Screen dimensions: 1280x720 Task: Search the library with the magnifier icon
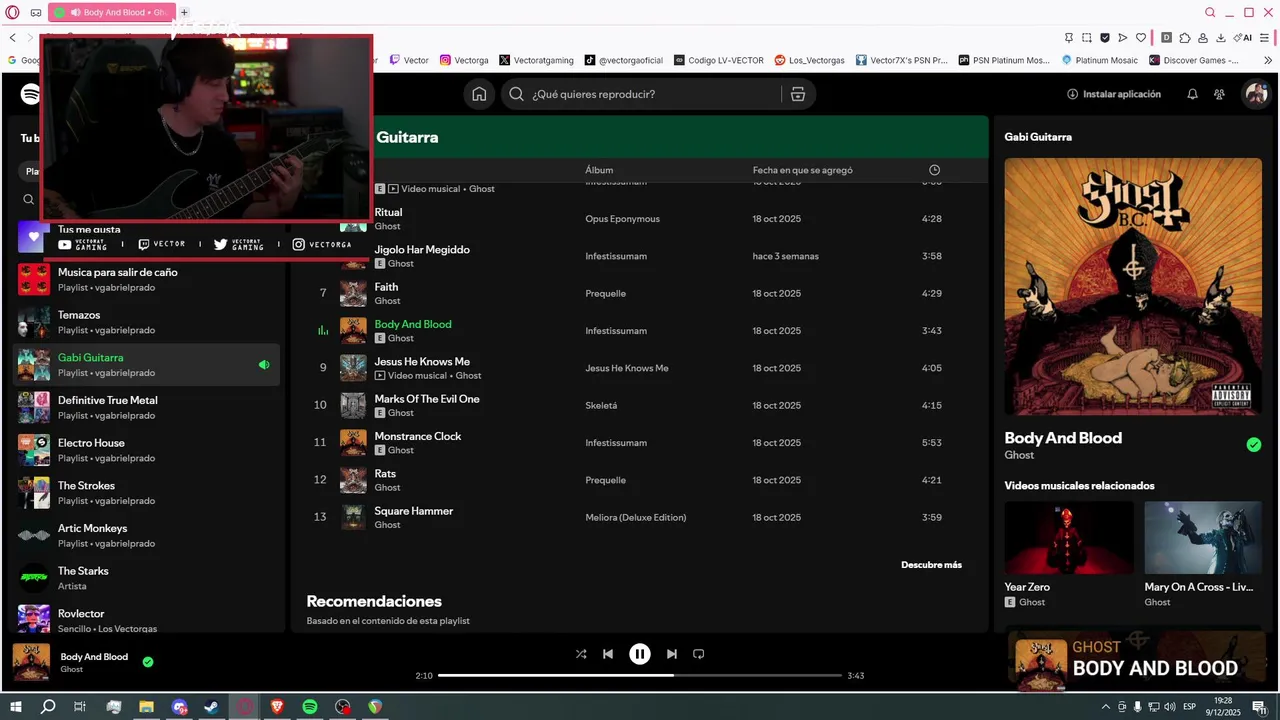point(28,199)
